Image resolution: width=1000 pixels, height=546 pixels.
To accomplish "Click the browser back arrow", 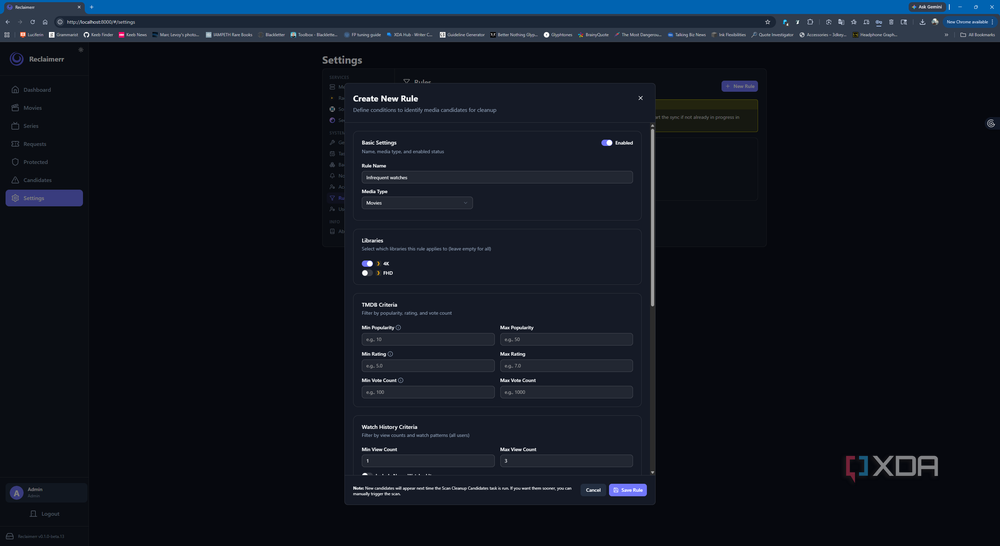I will click(8, 22).
